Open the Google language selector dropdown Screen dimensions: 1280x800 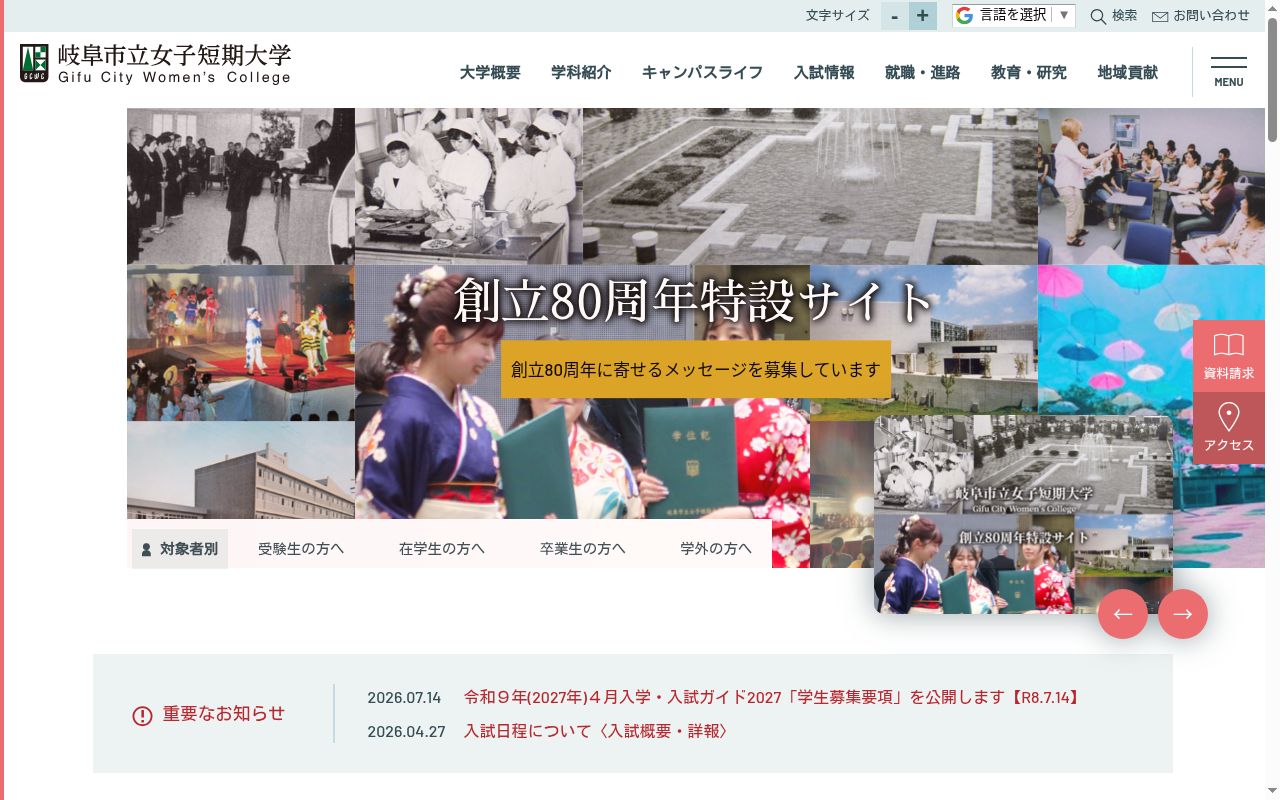pyautogui.click(x=1013, y=15)
